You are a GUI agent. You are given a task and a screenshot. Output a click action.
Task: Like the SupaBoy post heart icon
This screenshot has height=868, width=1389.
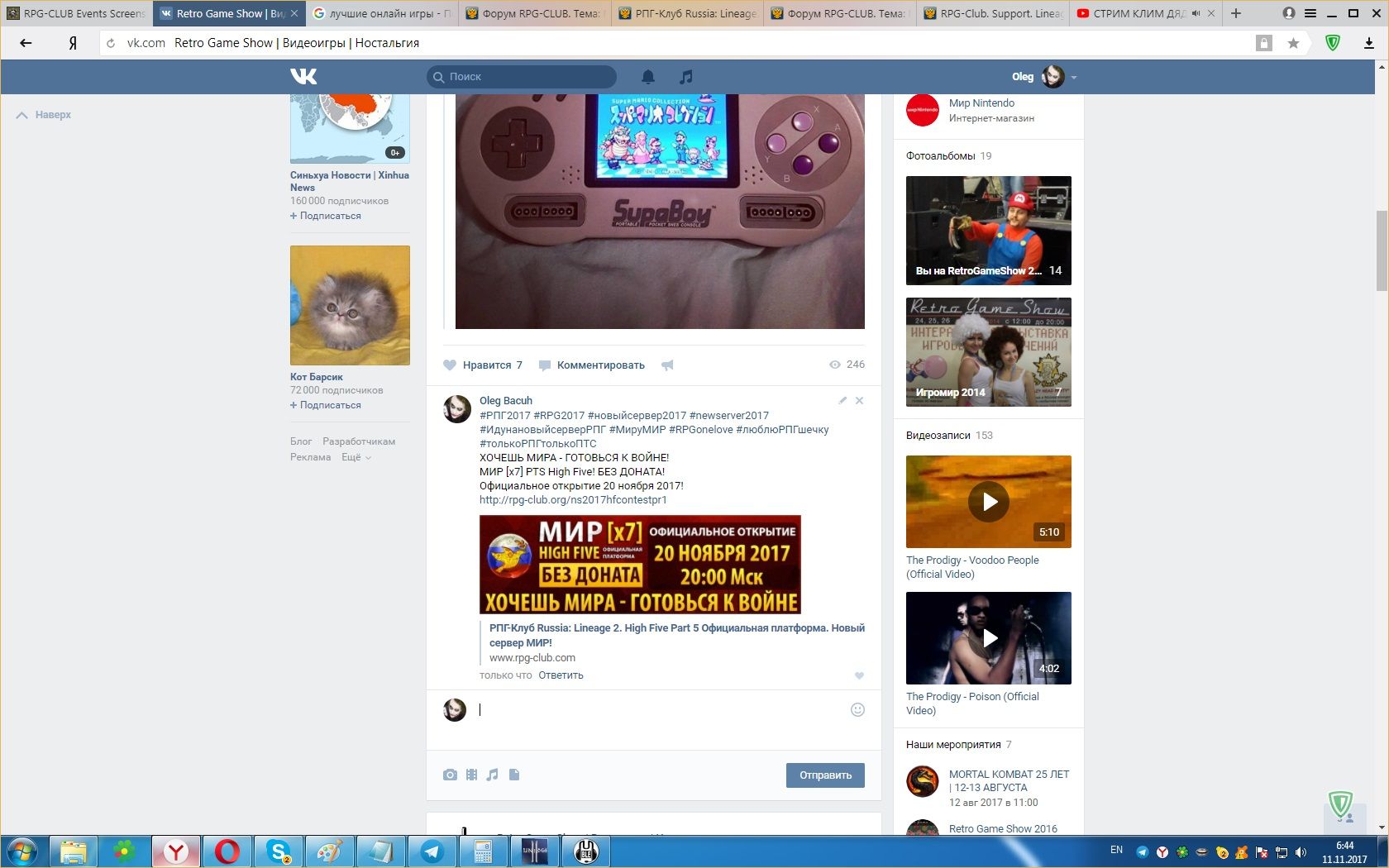[x=450, y=365]
